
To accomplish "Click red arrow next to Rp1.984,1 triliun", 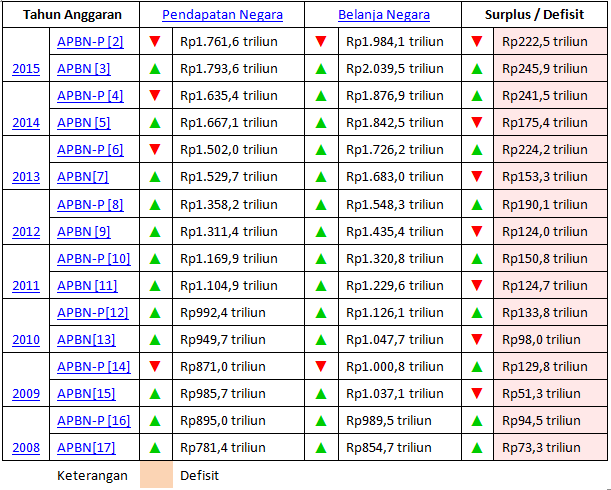I will pos(321,42).
